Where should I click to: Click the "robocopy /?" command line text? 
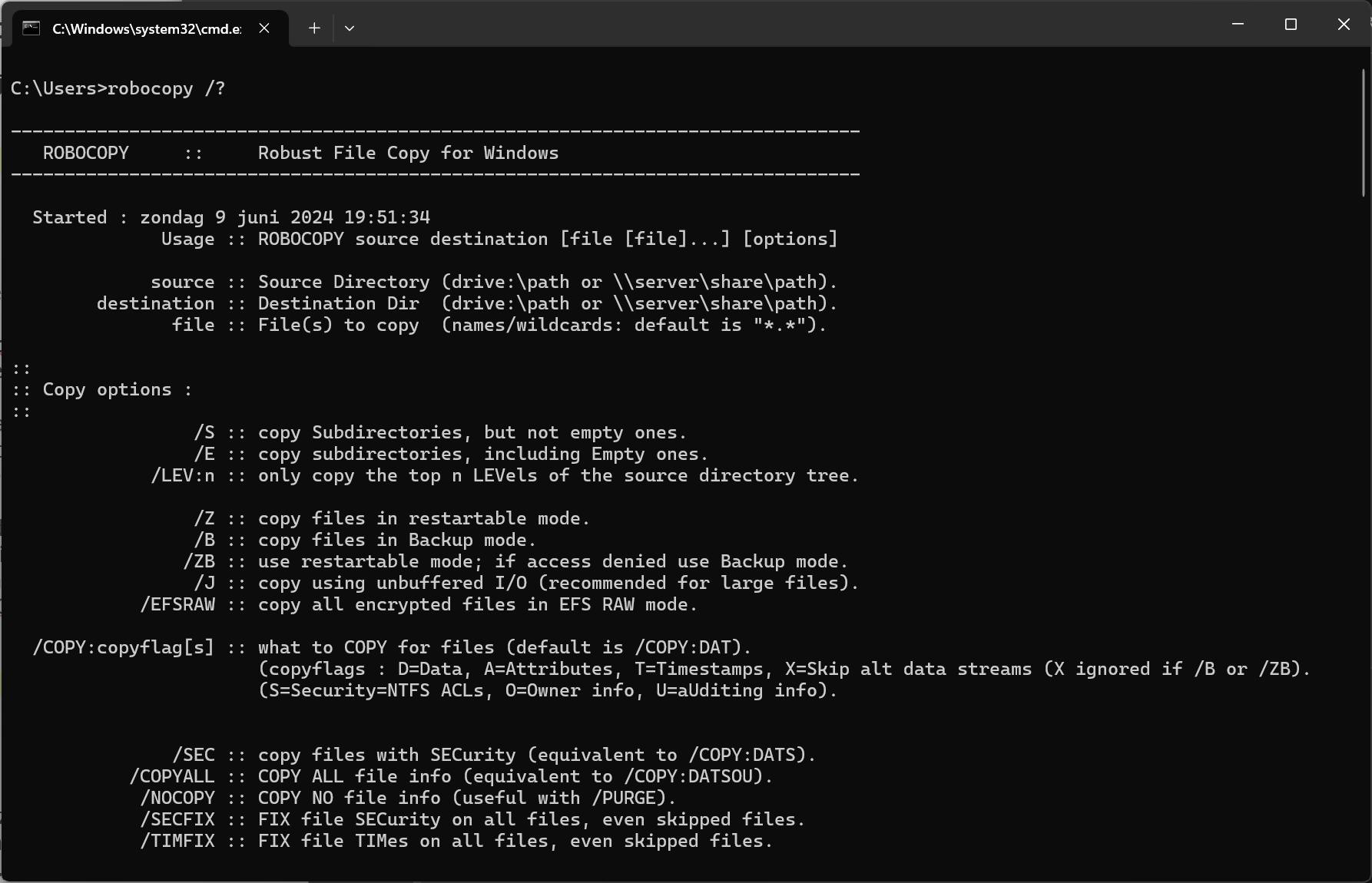[x=166, y=89]
